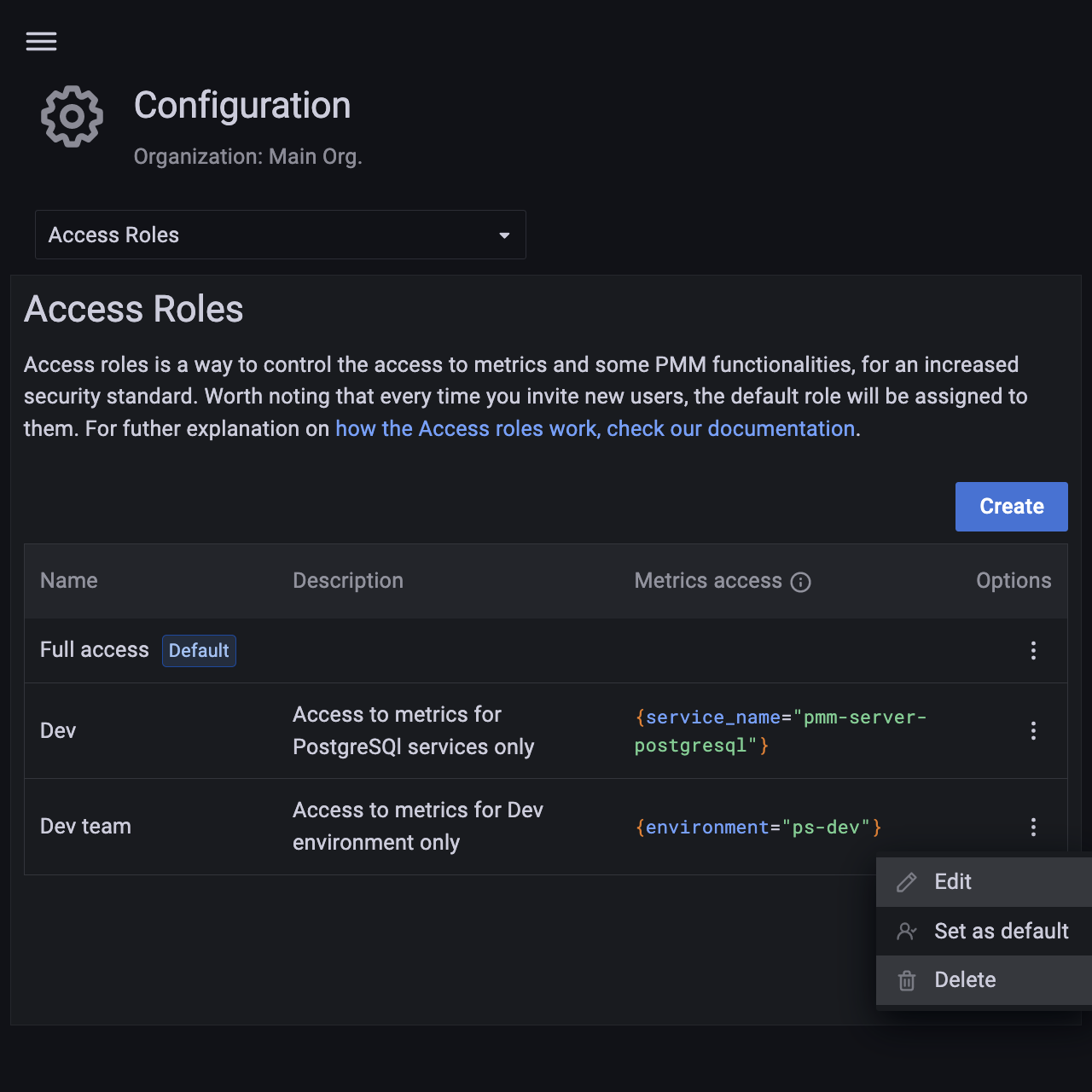Click 'Access to metrics for Dev environment only'

(x=418, y=826)
